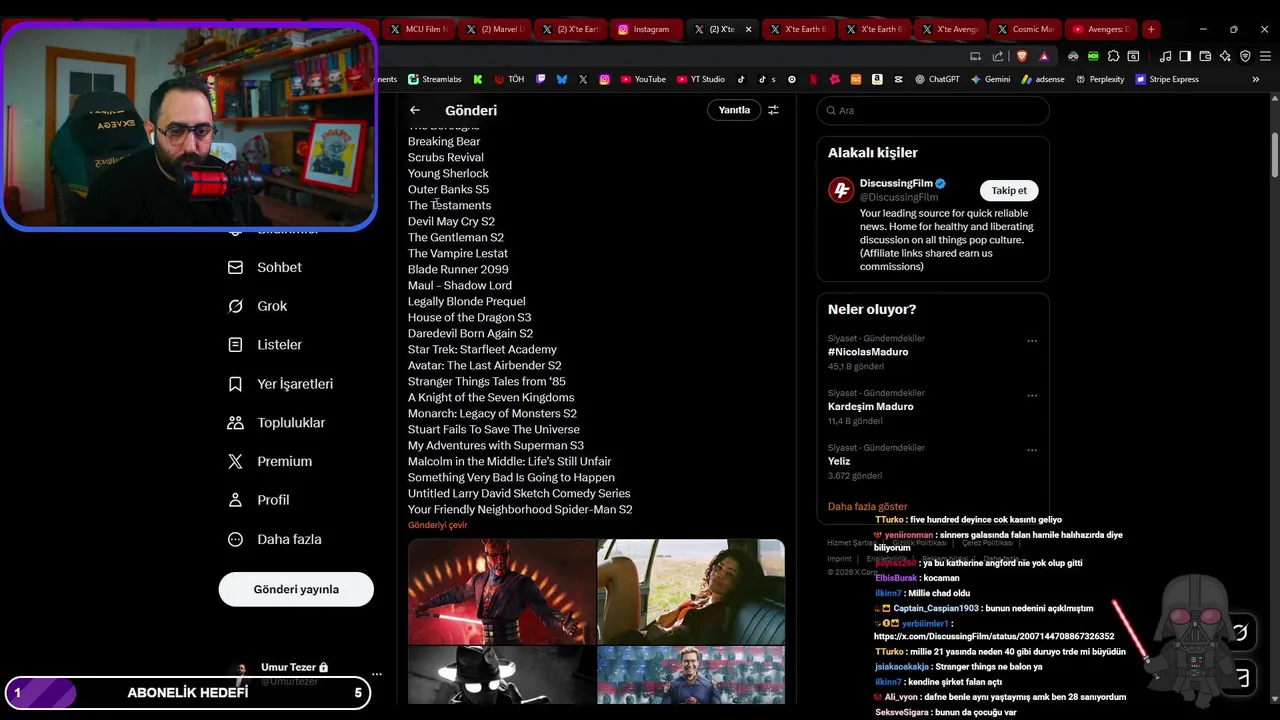The width and height of the screenshot is (1280, 720).
Task: Click the text Malcolm in the Middle
Action: tap(468, 461)
